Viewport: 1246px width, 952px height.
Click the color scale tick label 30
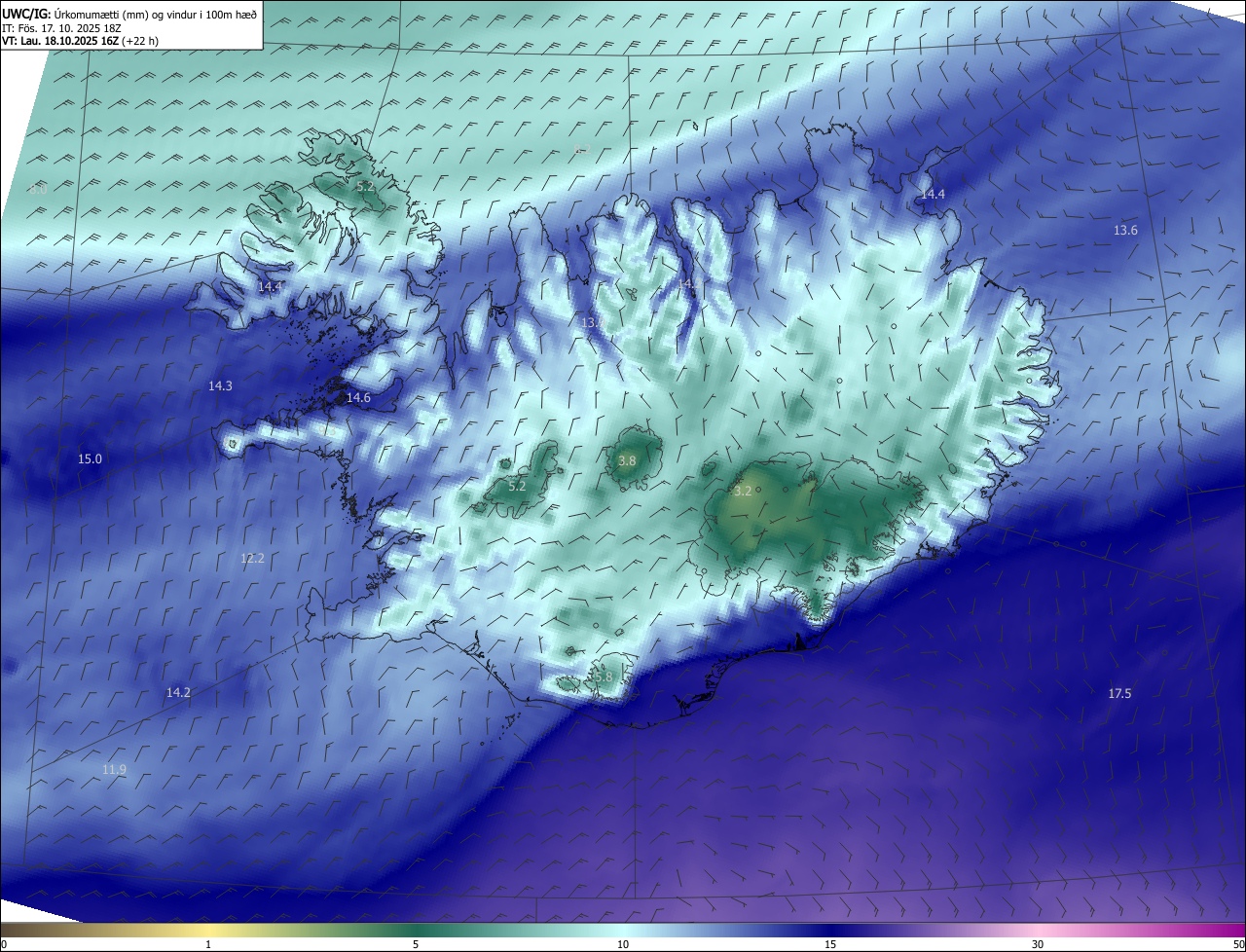(x=1038, y=944)
